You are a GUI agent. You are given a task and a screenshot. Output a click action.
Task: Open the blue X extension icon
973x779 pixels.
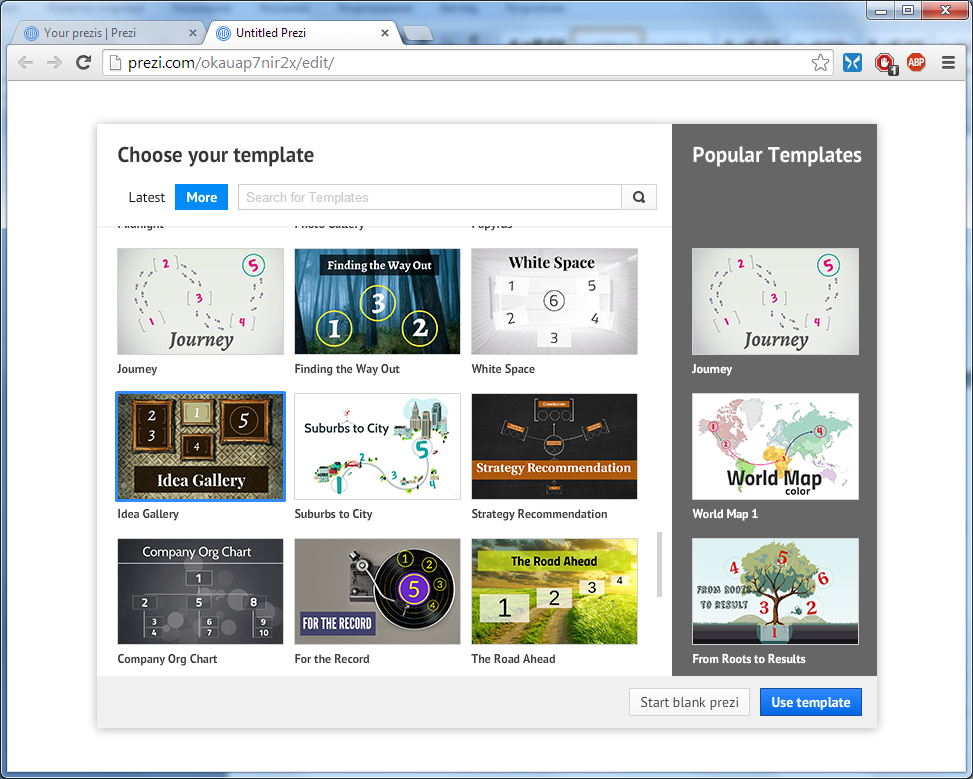pyautogui.click(x=853, y=62)
